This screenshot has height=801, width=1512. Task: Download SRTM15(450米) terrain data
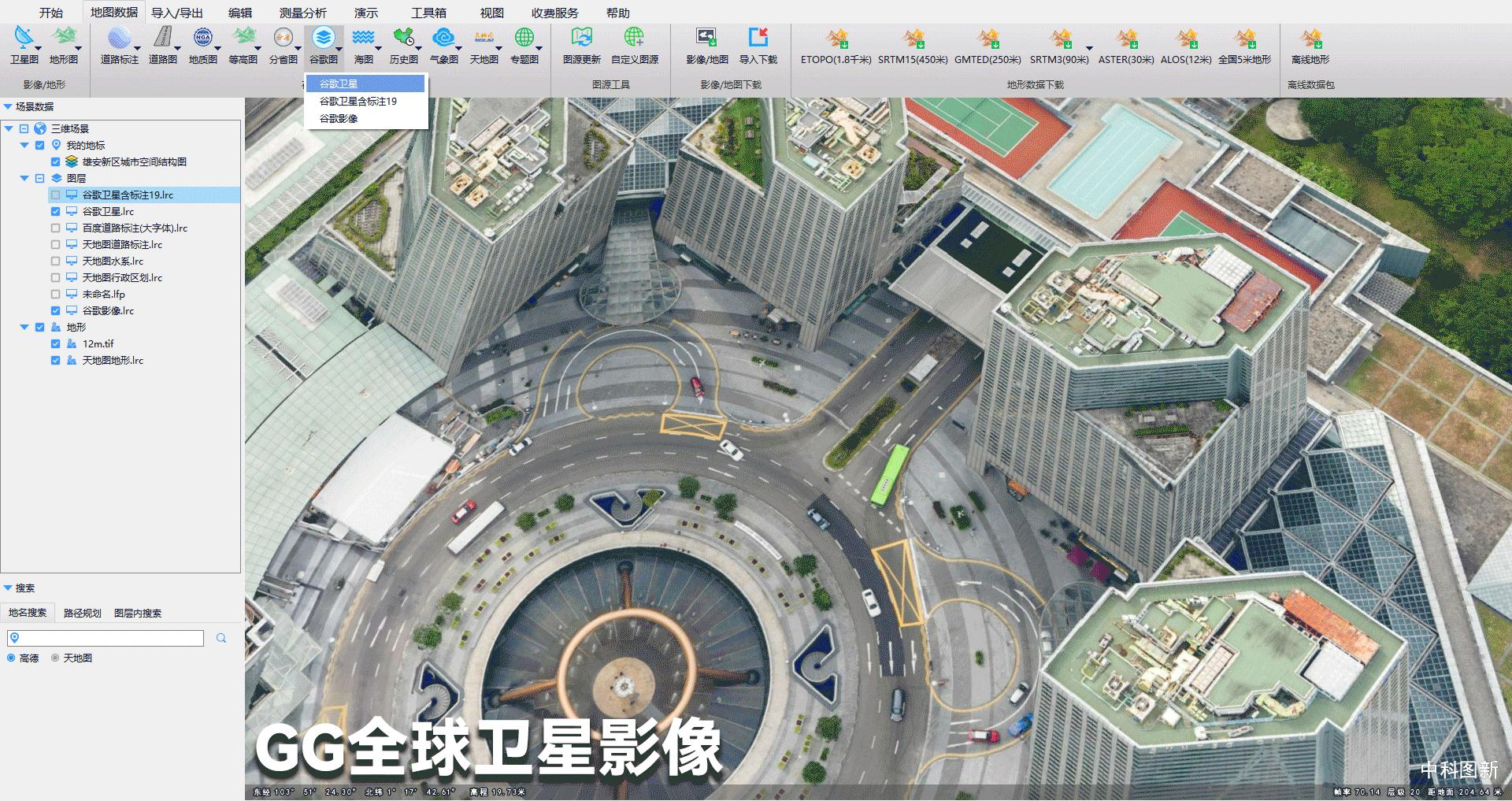[913, 46]
